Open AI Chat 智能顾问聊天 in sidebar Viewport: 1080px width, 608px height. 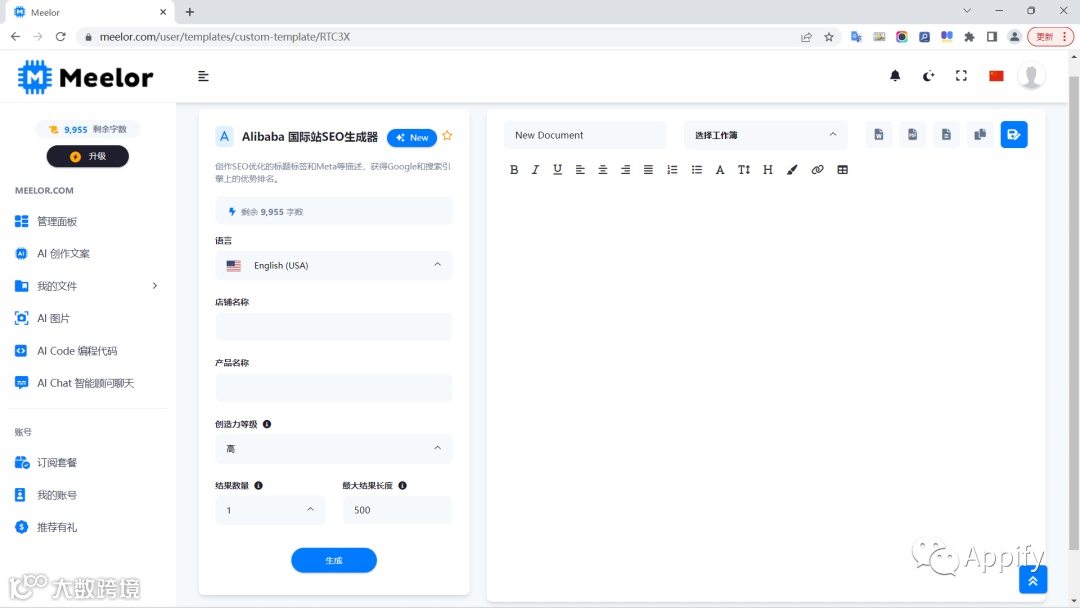click(x=87, y=383)
